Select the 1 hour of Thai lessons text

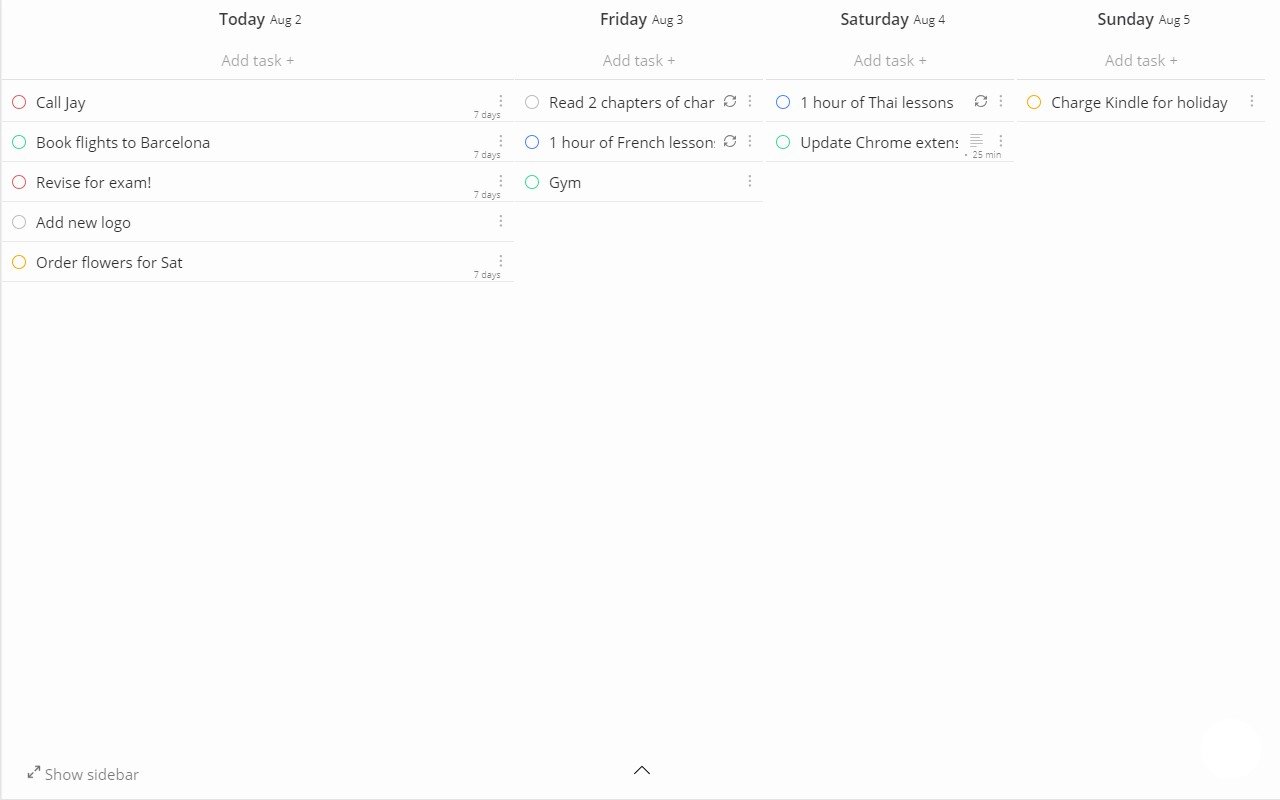tap(877, 102)
